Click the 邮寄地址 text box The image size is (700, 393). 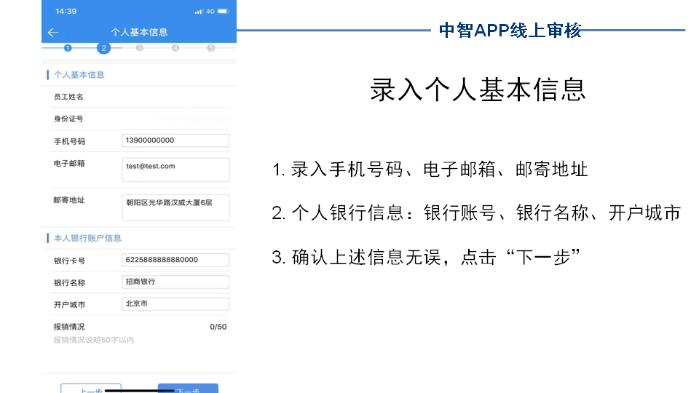pyautogui.click(x=175, y=207)
